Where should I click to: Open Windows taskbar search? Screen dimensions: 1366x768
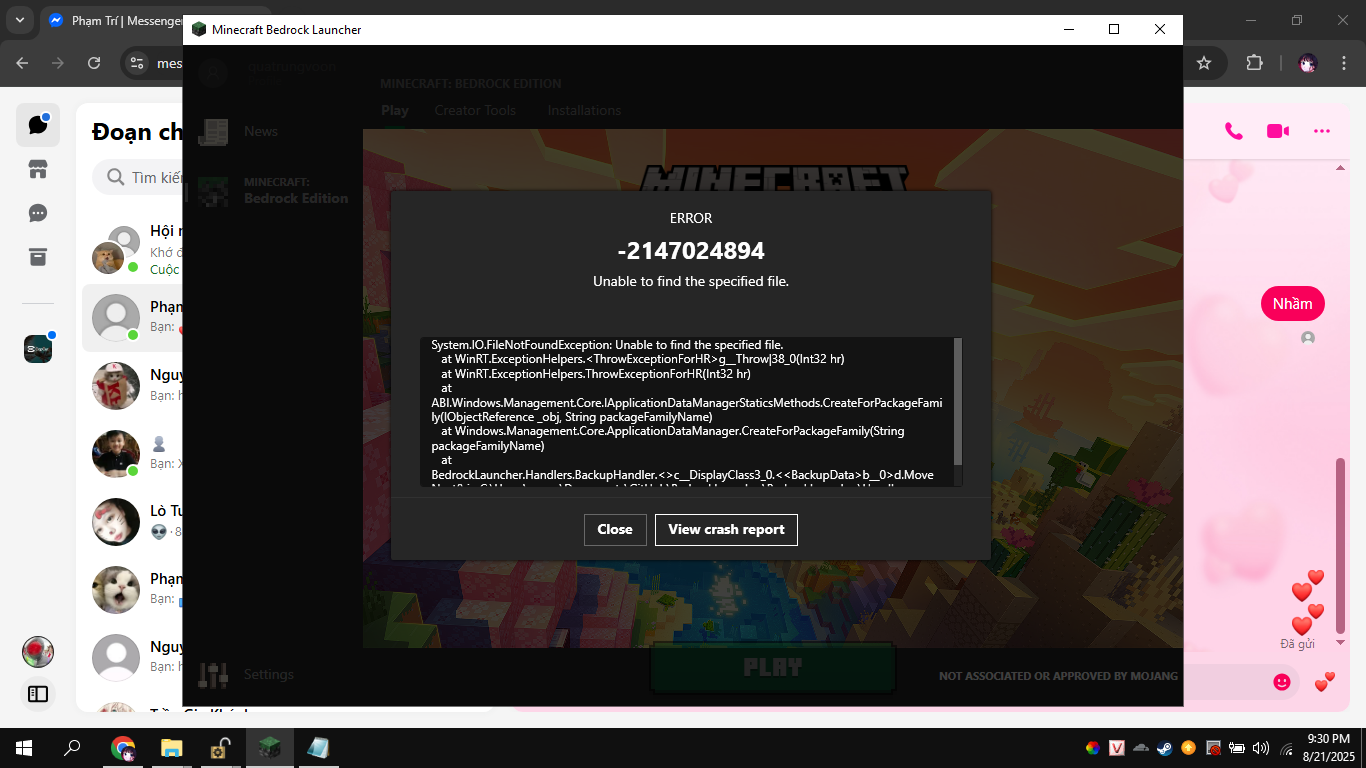tap(72, 748)
